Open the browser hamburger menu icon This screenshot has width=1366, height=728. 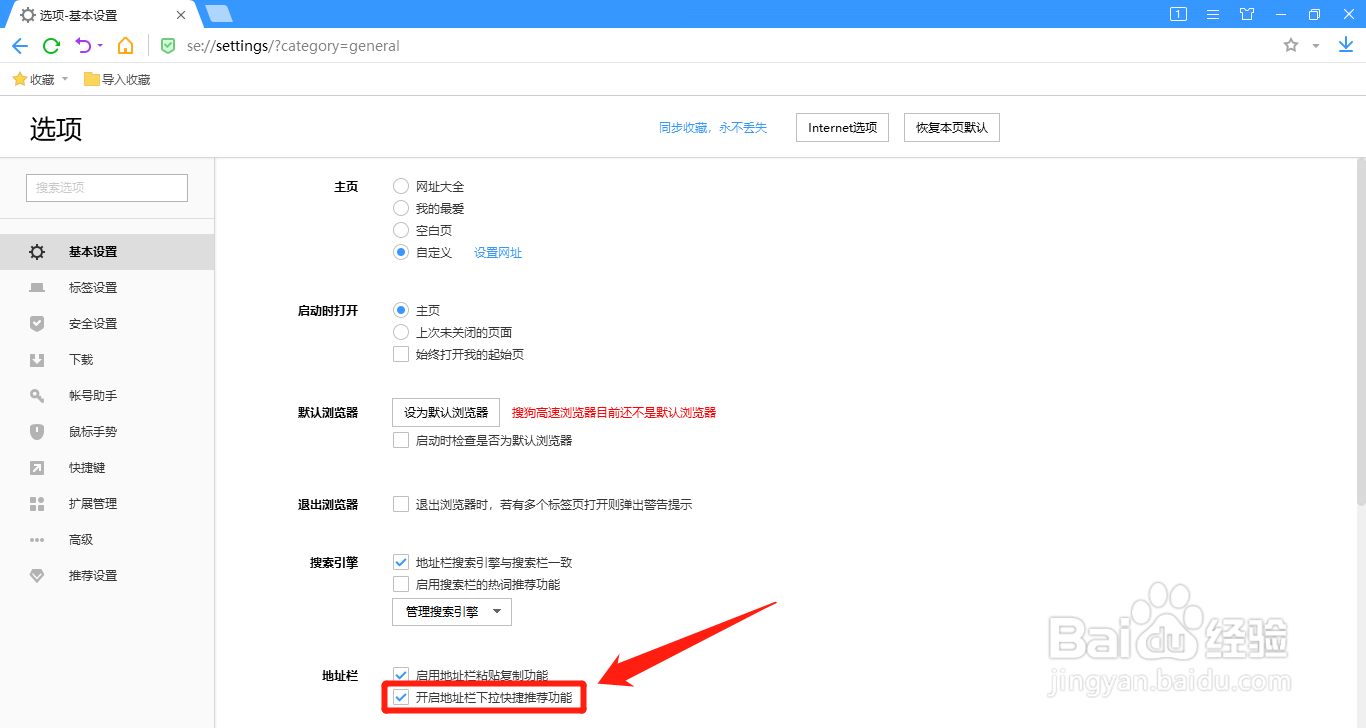(x=1213, y=14)
